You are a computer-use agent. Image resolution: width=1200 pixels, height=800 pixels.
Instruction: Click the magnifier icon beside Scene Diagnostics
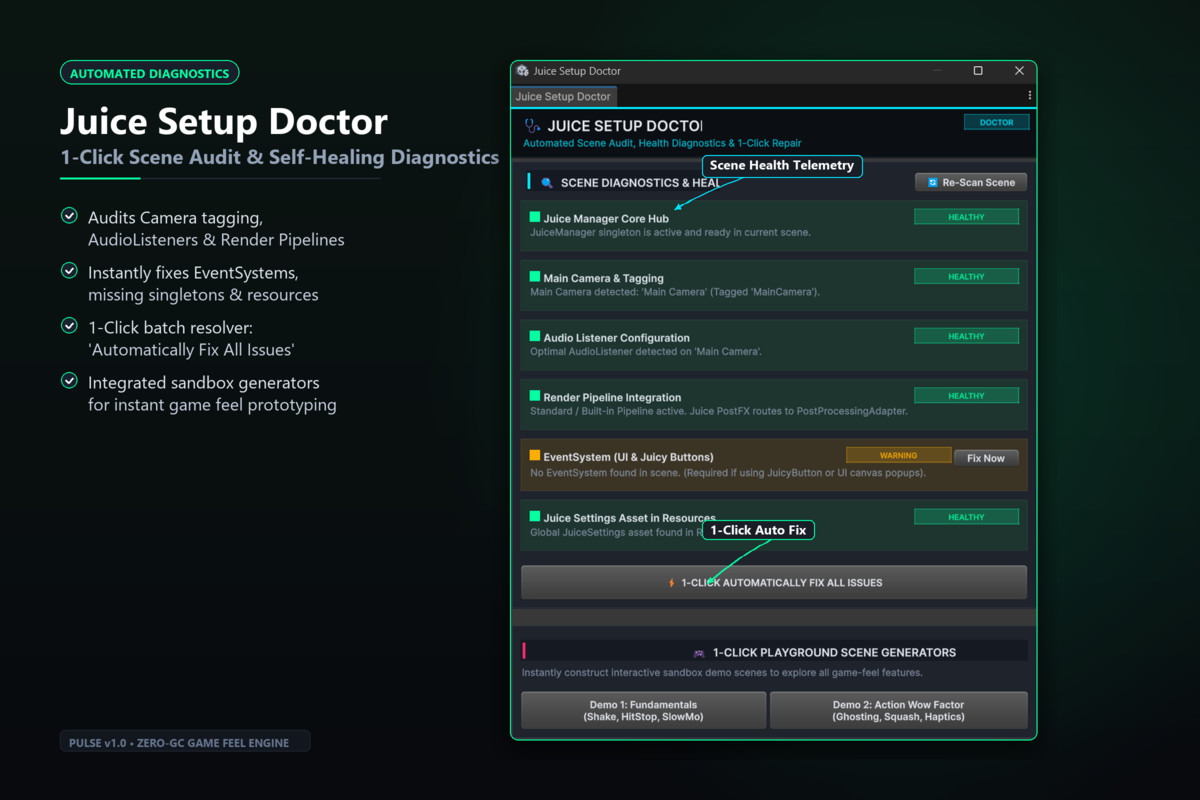click(x=547, y=183)
